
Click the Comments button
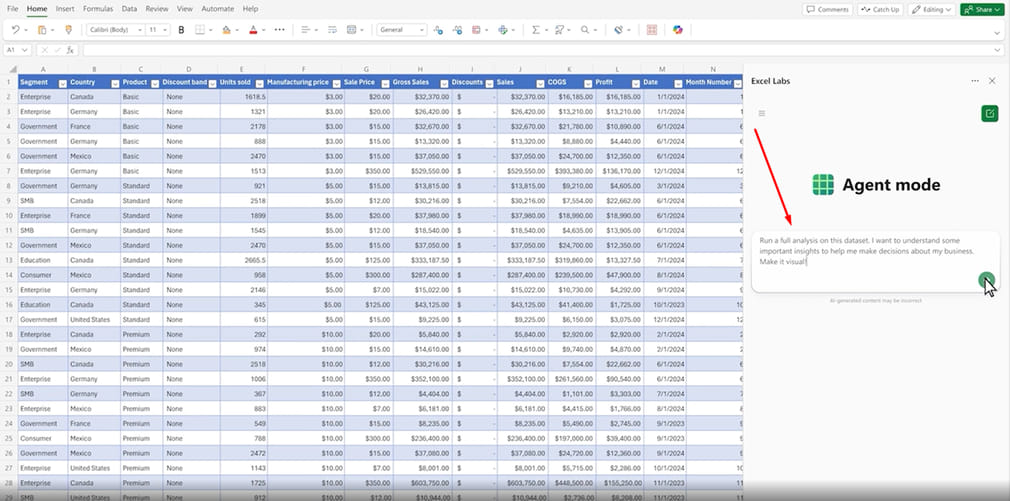[827, 9]
